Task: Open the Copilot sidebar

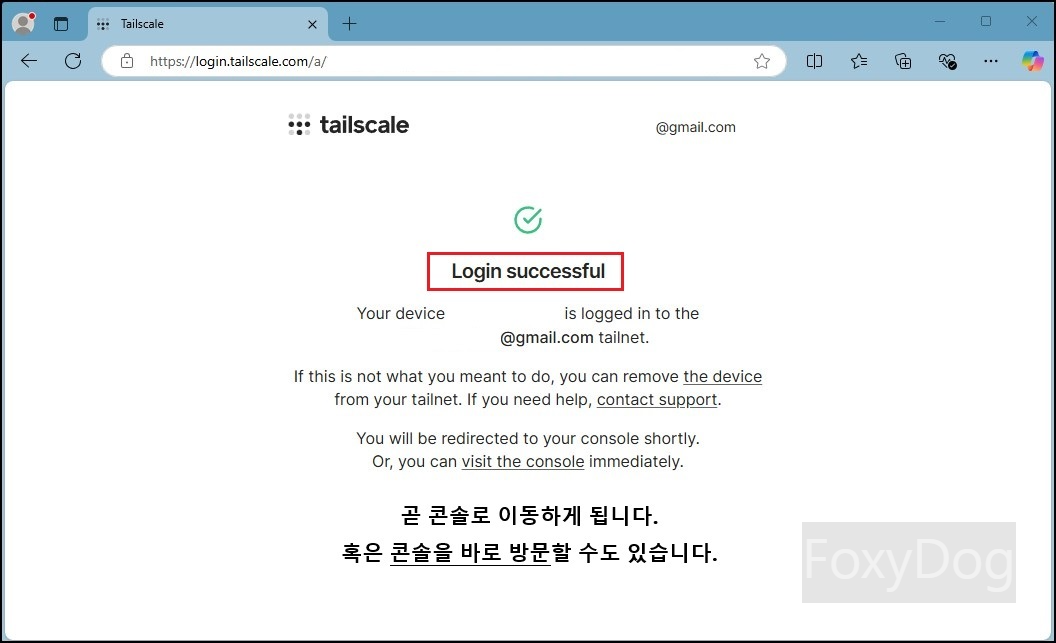Action: 1032,61
